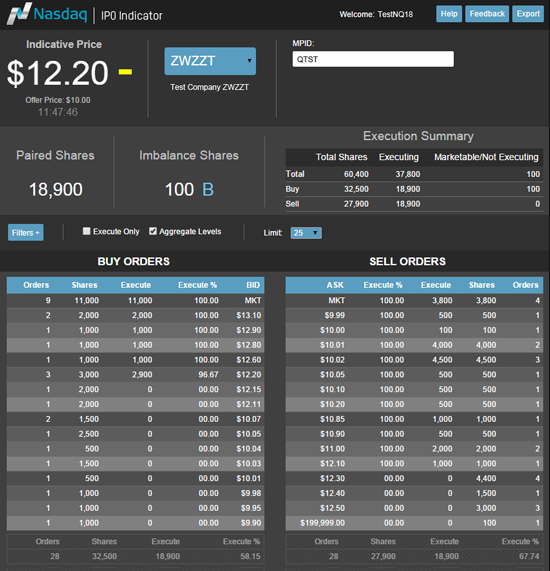Viewport: 550px width, 571px height.
Task: Open the ZWZZT symbol dropdown
Action: (x=210, y=61)
